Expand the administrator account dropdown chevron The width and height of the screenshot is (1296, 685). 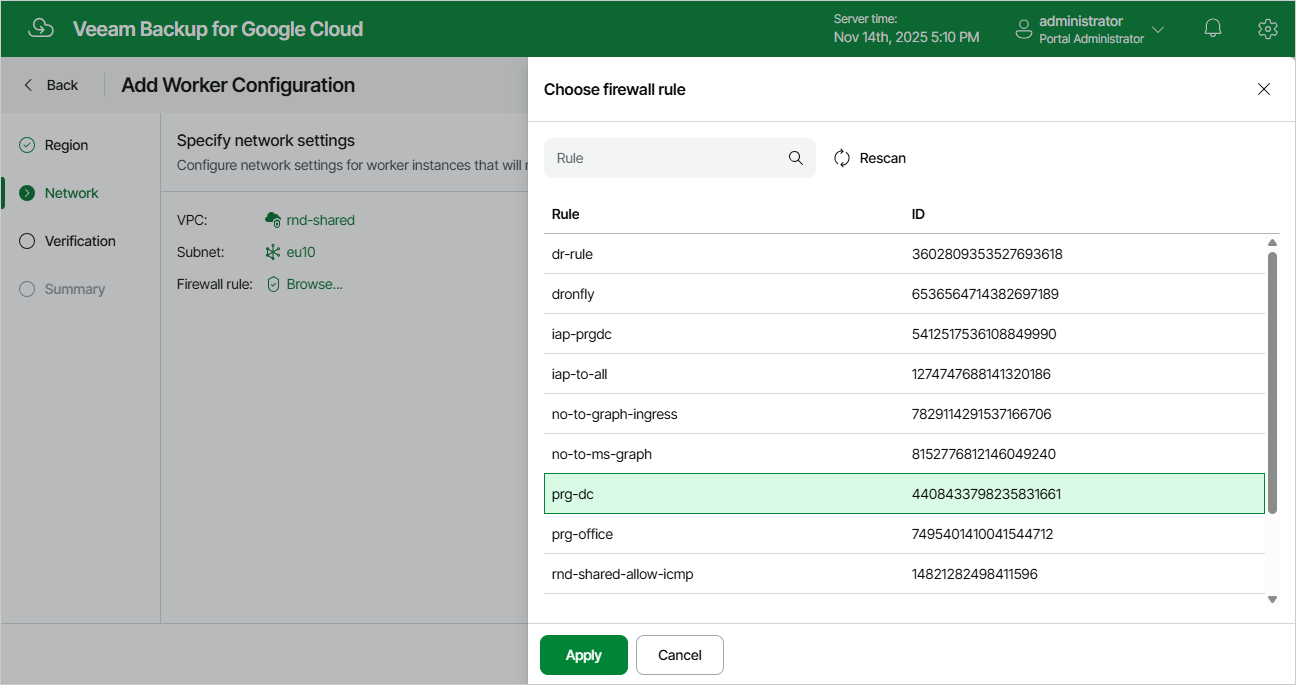coord(1158,29)
